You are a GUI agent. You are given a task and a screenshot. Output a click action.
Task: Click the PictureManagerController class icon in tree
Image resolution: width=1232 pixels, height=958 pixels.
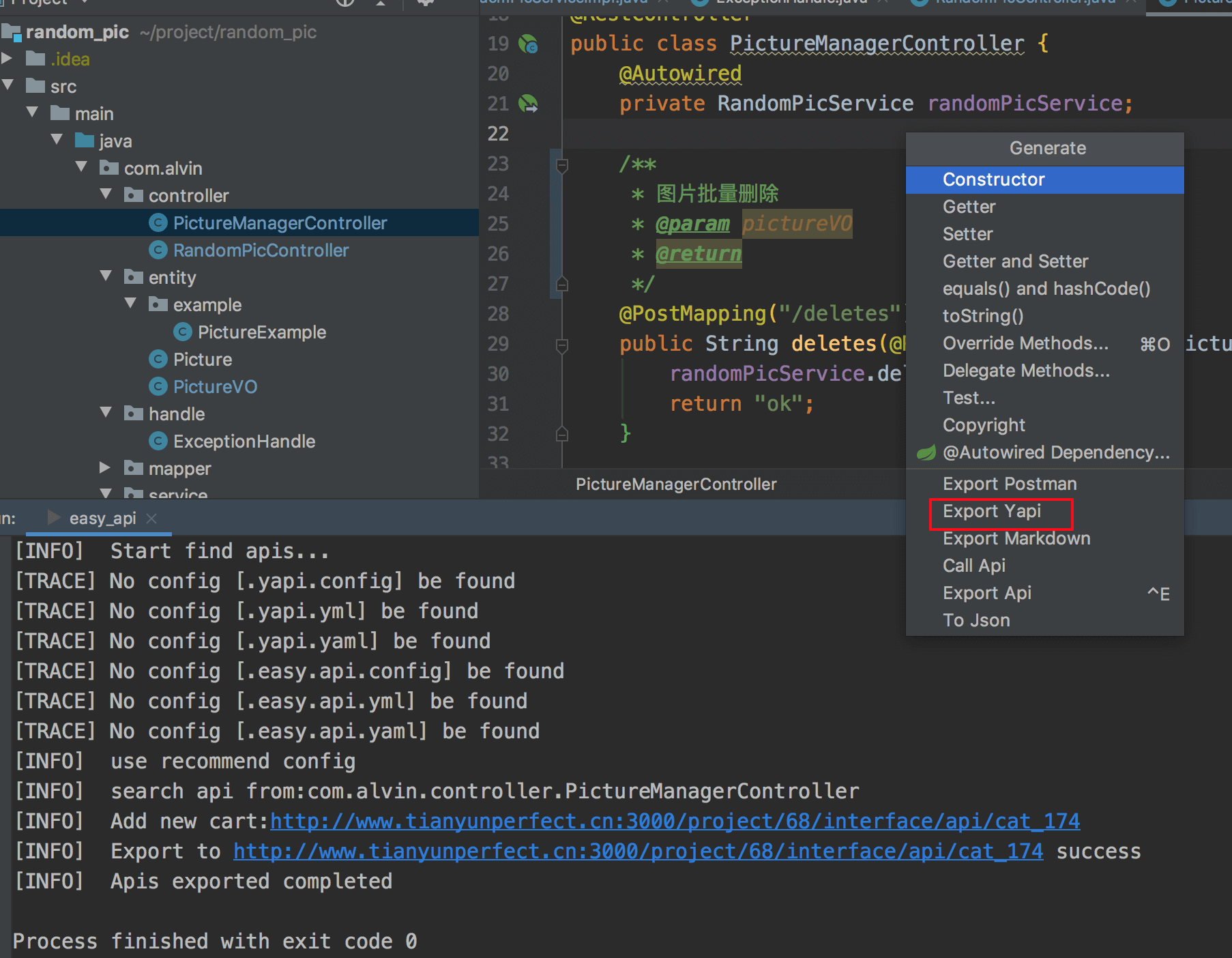tap(158, 223)
